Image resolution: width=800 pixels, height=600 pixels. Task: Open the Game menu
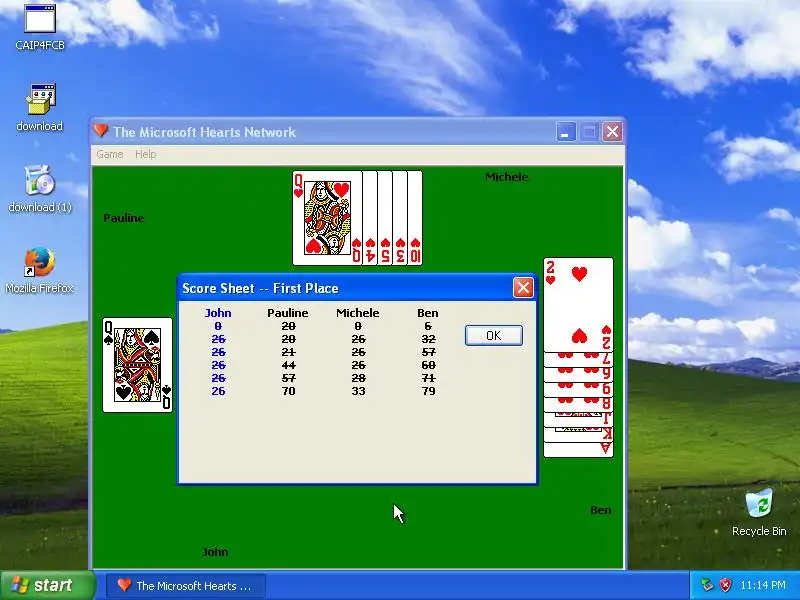click(x=110, y=154)
